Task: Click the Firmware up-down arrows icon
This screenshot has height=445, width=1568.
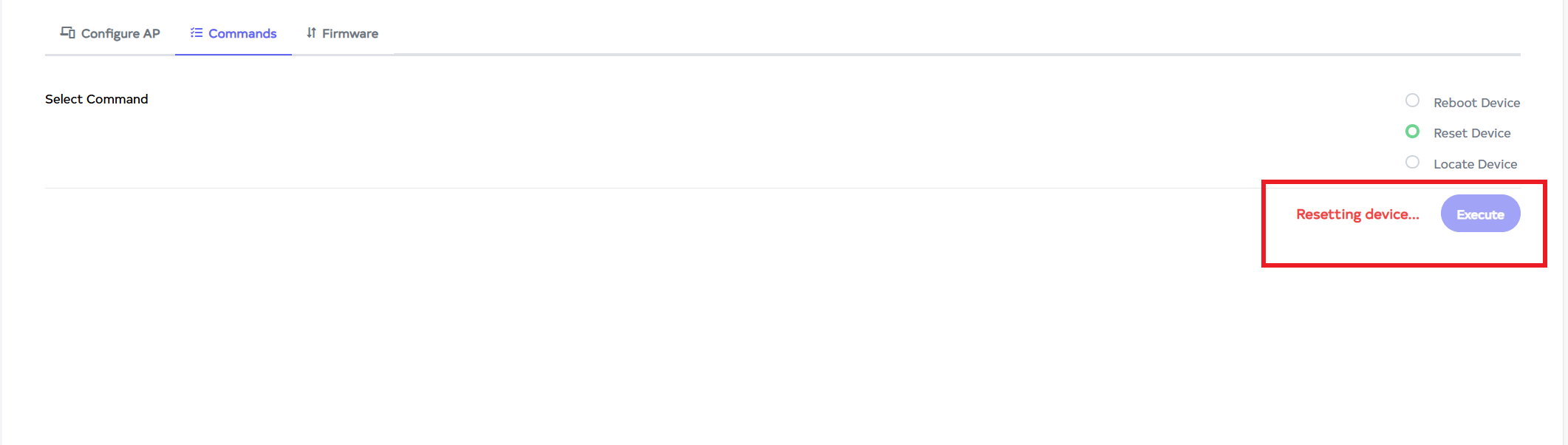Action: 311,33
